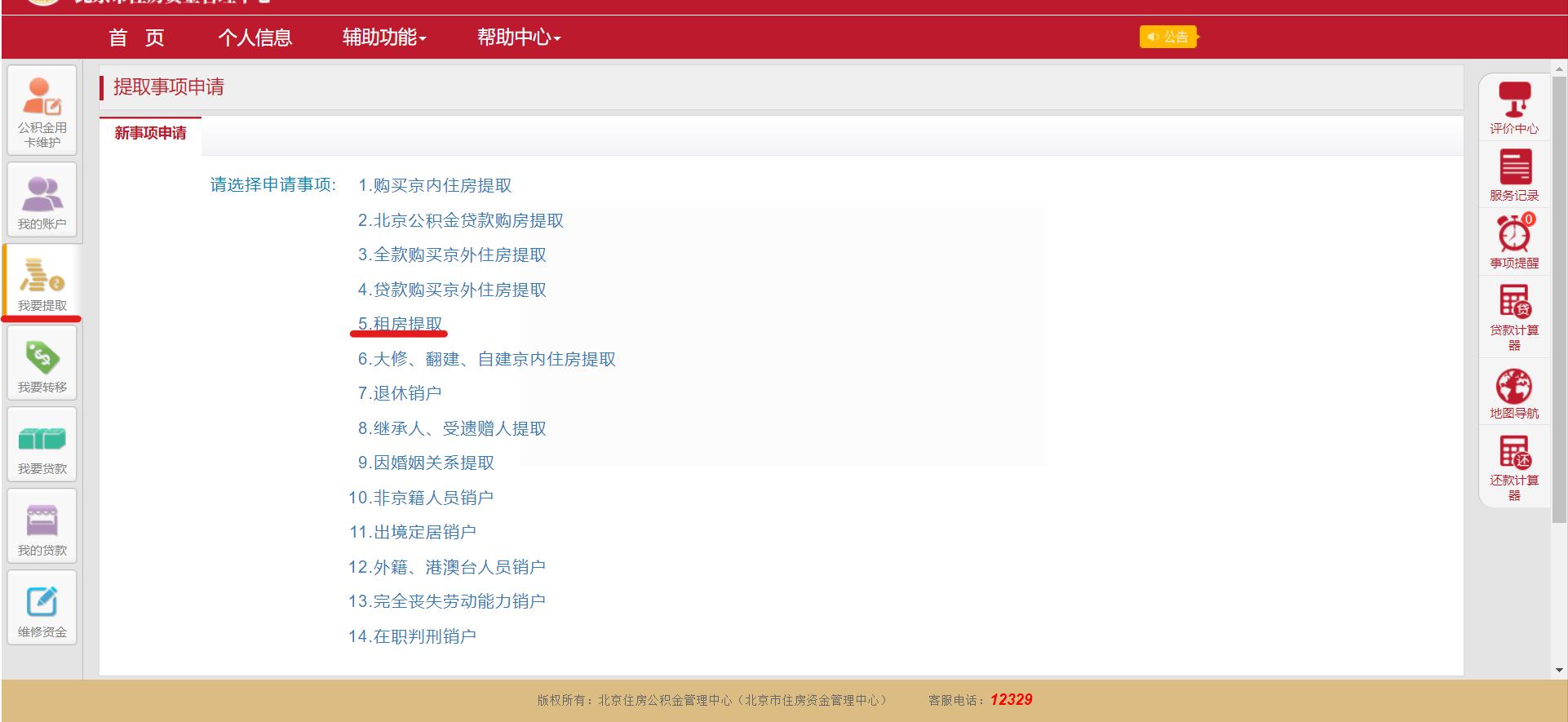Image resolution: width=1568 pixels, height=722 pixels.
Task: Open 我的贷款 sidebar icon
Action: pyautogui.click(x=42, y=526)
